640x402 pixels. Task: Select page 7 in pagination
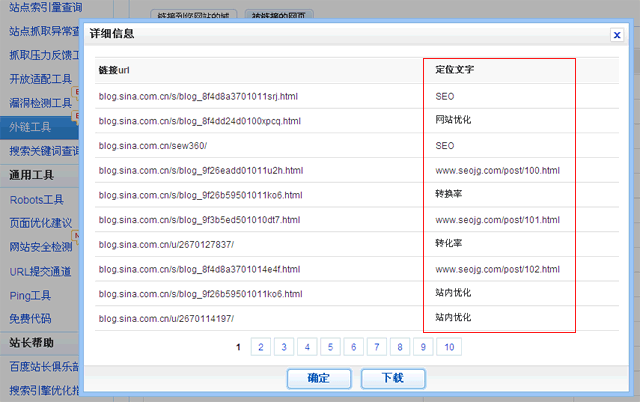pyautogui.click(x=376, y=347)
